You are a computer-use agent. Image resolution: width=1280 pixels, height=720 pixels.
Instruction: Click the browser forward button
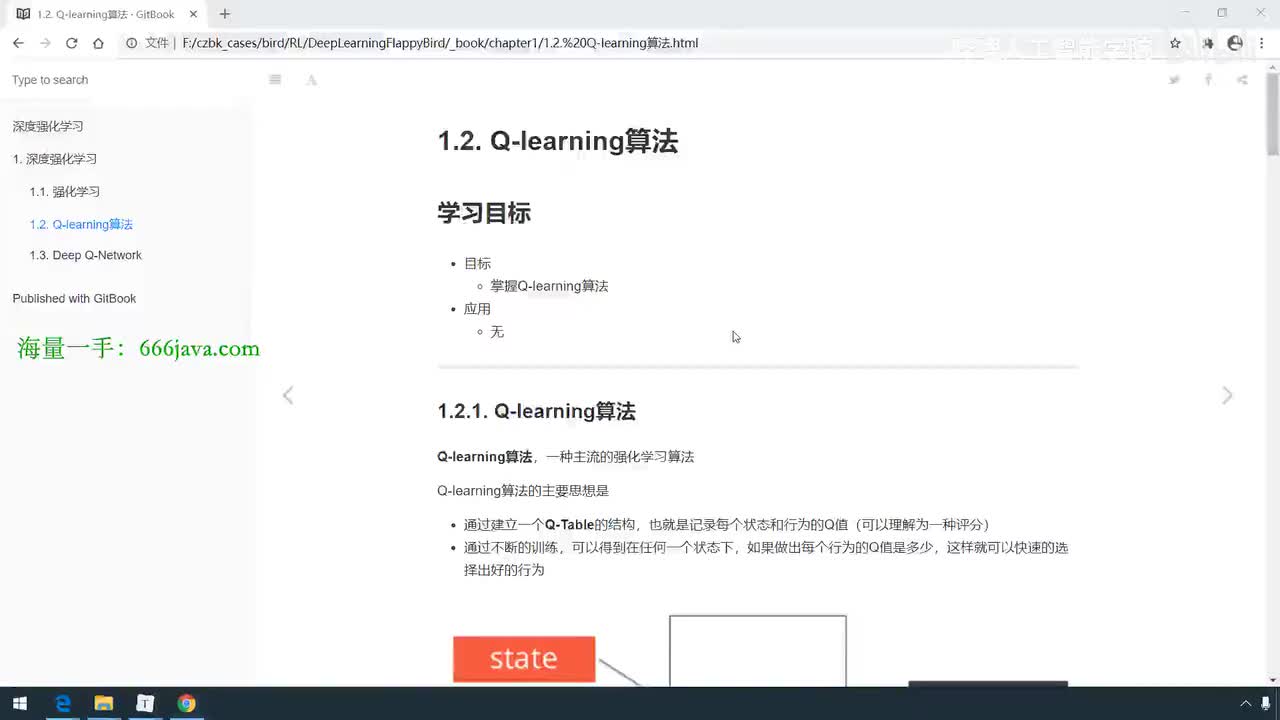click(x=45, y=43)
